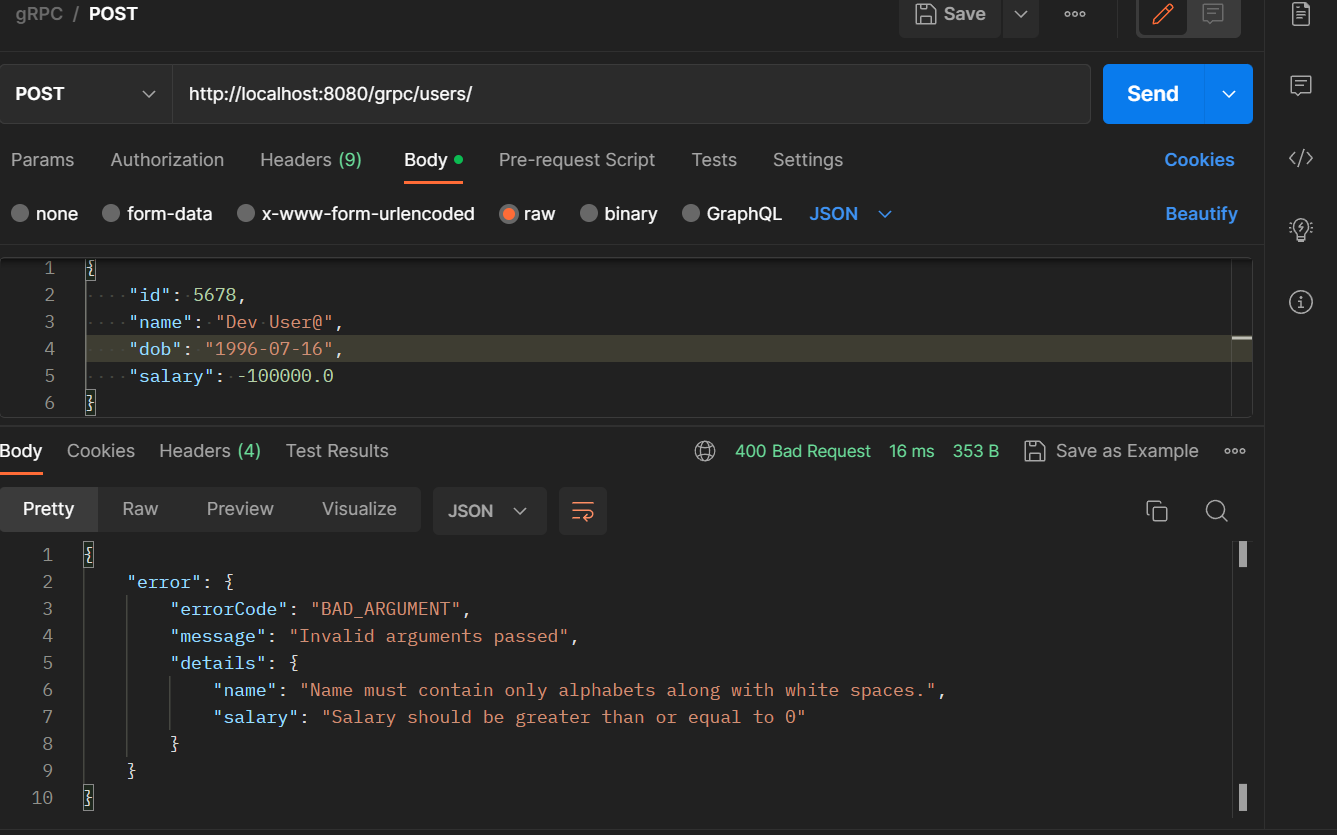Copy the response with the copy icon
Screen dimensions: 1337x835
pyautogui.click(x=1157, y=511)
